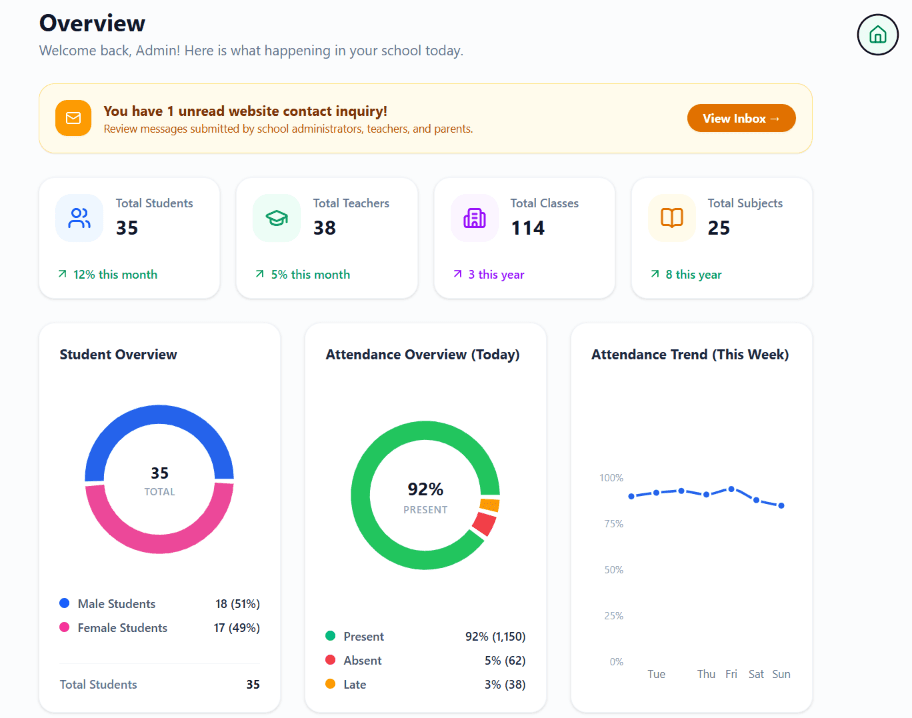Click the '5% (62)' absent value

coord(505,660)
